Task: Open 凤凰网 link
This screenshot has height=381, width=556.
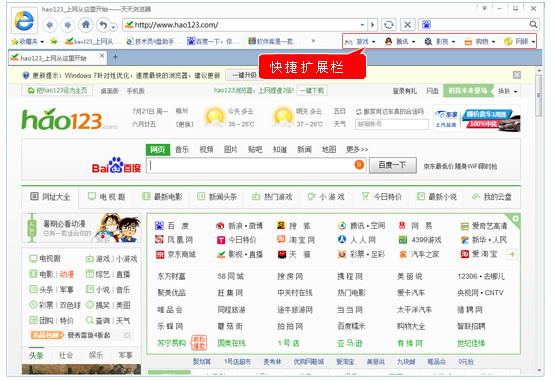Action: [x=174, y=240]
